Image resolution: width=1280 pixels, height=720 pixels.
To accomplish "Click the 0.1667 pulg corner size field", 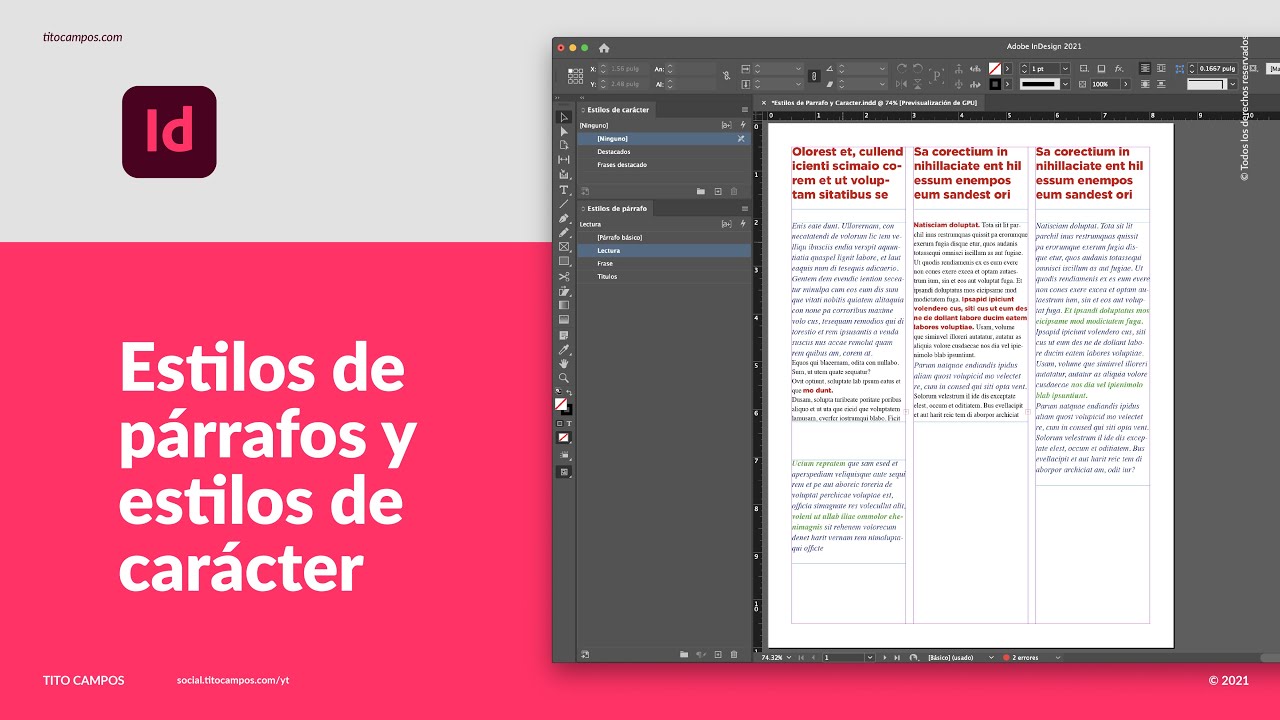I will 1218,69.
